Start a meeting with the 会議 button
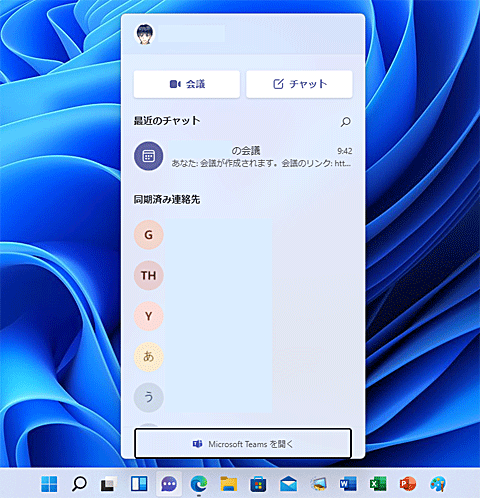 [187, 84]
